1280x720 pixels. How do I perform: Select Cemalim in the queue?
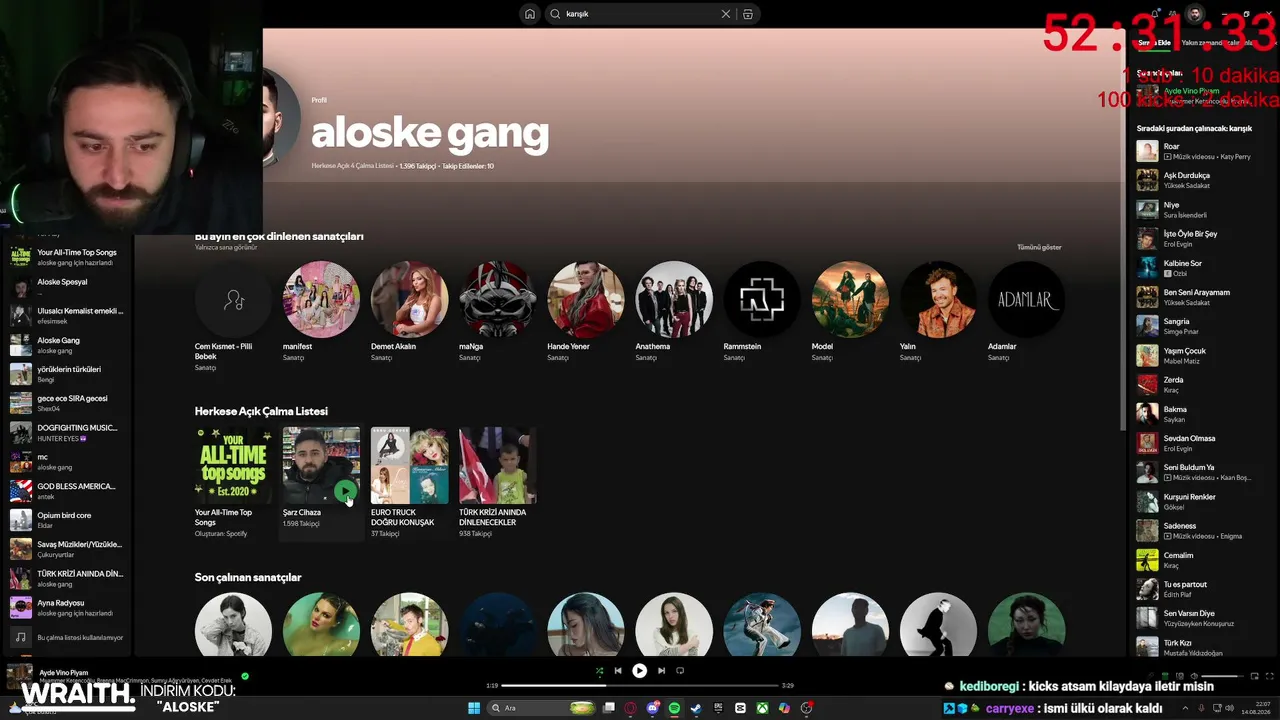pos(1204,560)
